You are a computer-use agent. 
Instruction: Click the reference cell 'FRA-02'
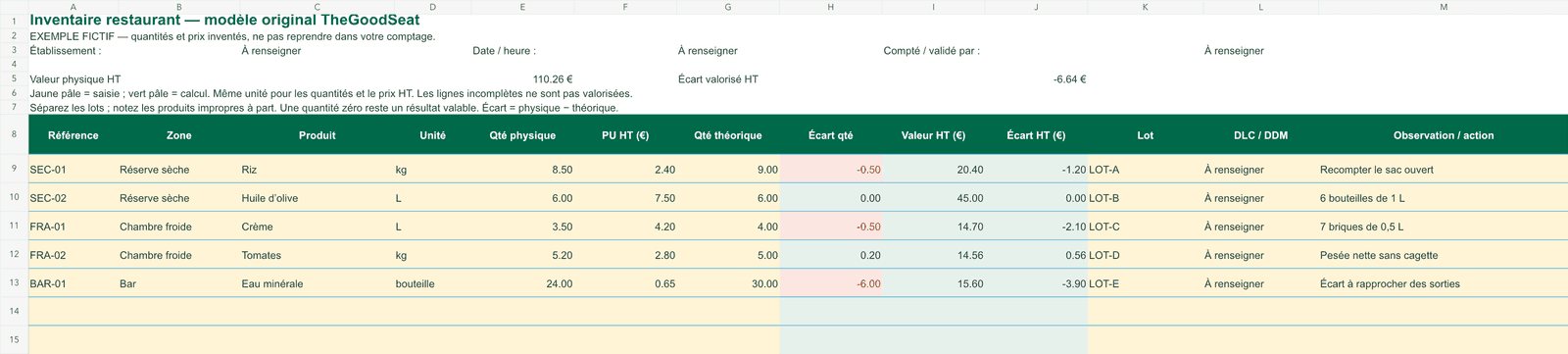coord(73,255)
